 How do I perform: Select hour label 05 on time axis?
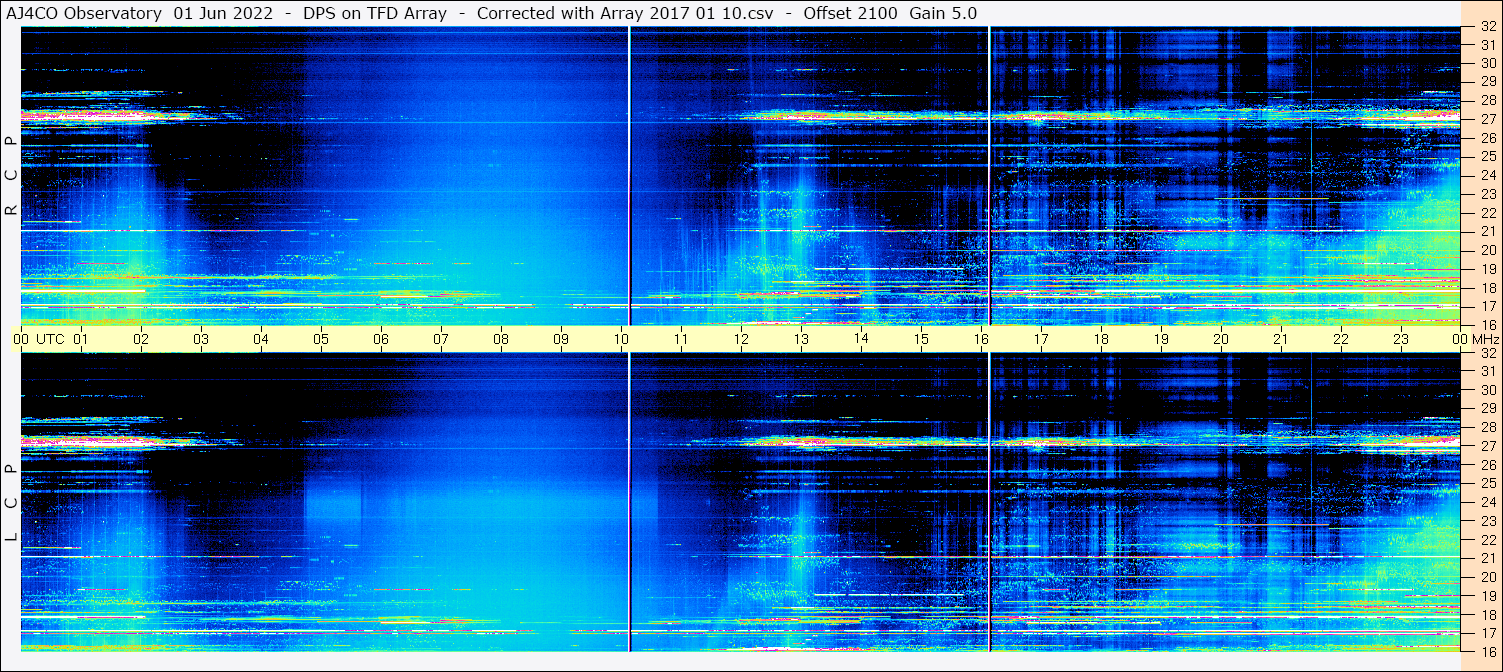(x=321, y=339)
